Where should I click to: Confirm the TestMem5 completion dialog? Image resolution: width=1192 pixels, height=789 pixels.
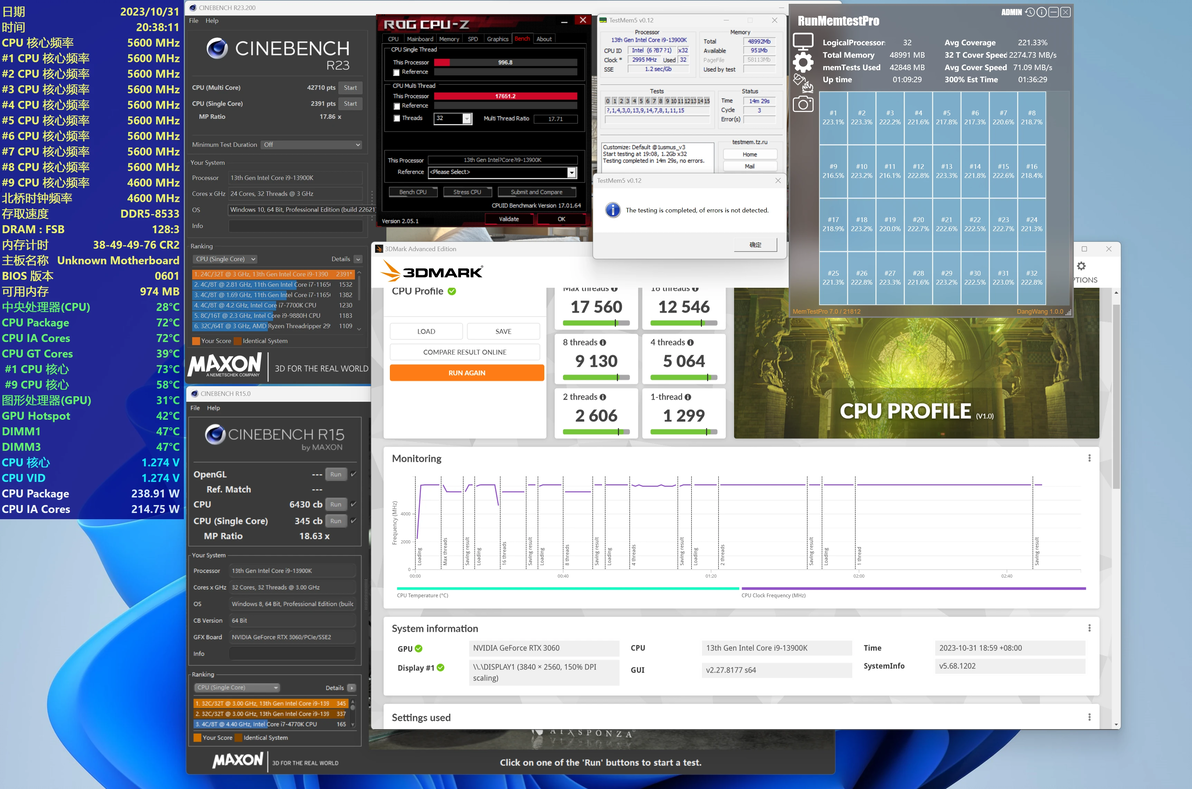(756, 245)
